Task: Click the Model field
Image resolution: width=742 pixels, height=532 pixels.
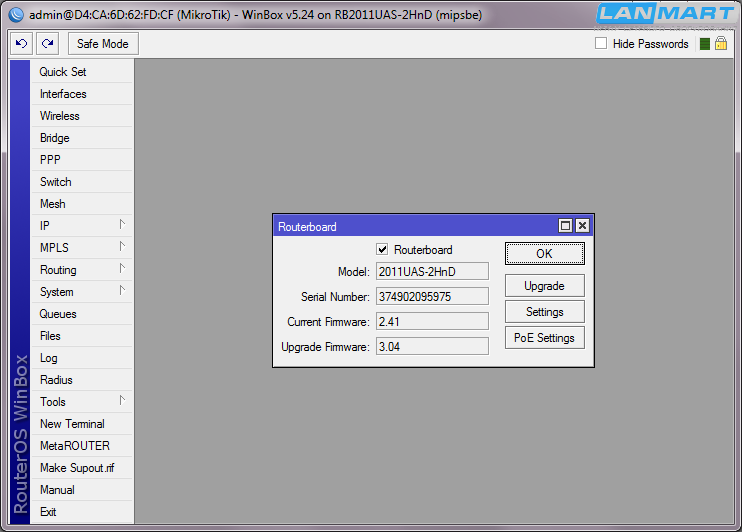Action: (432, 272)
